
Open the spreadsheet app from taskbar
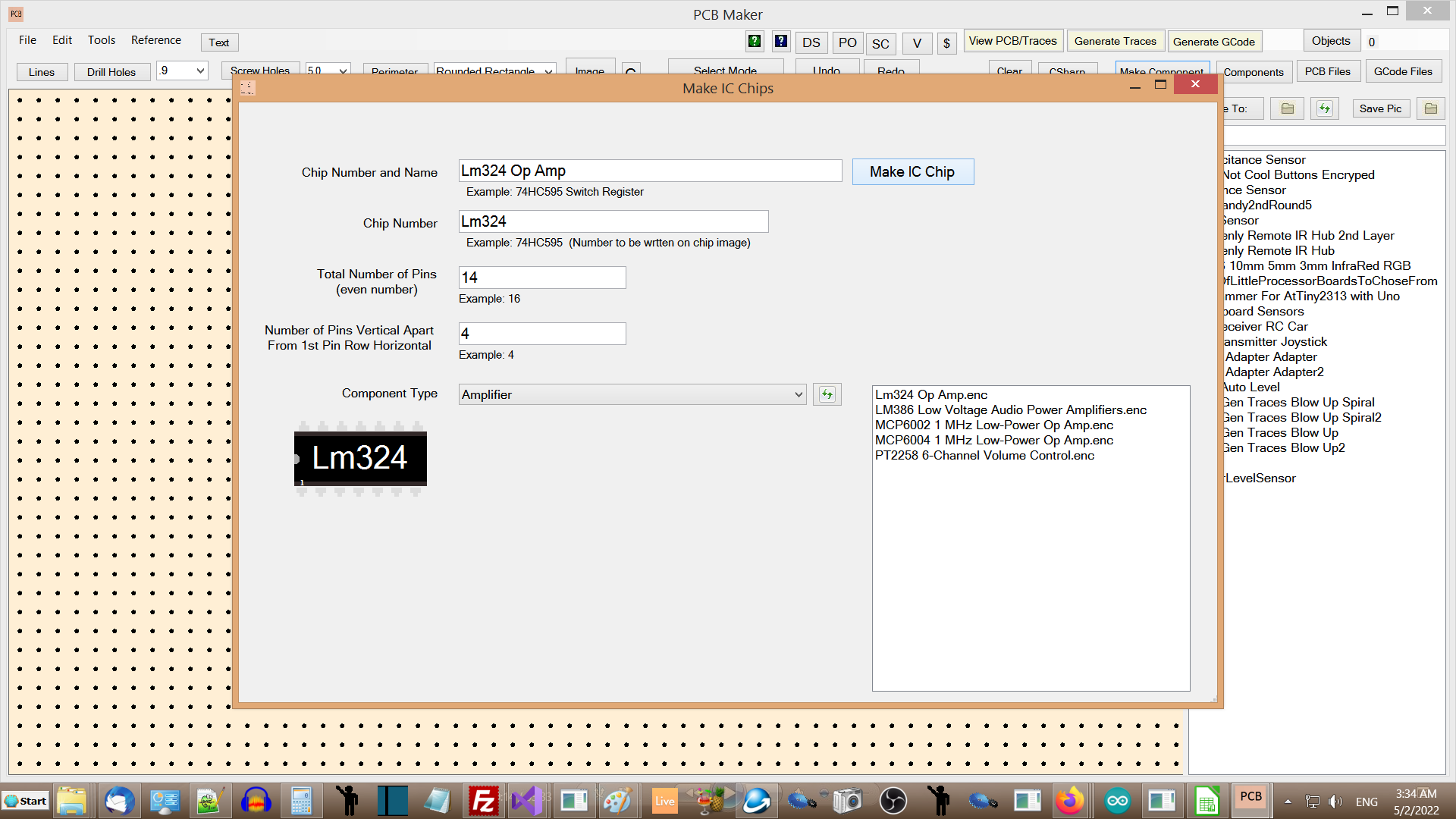(1207, 801)
